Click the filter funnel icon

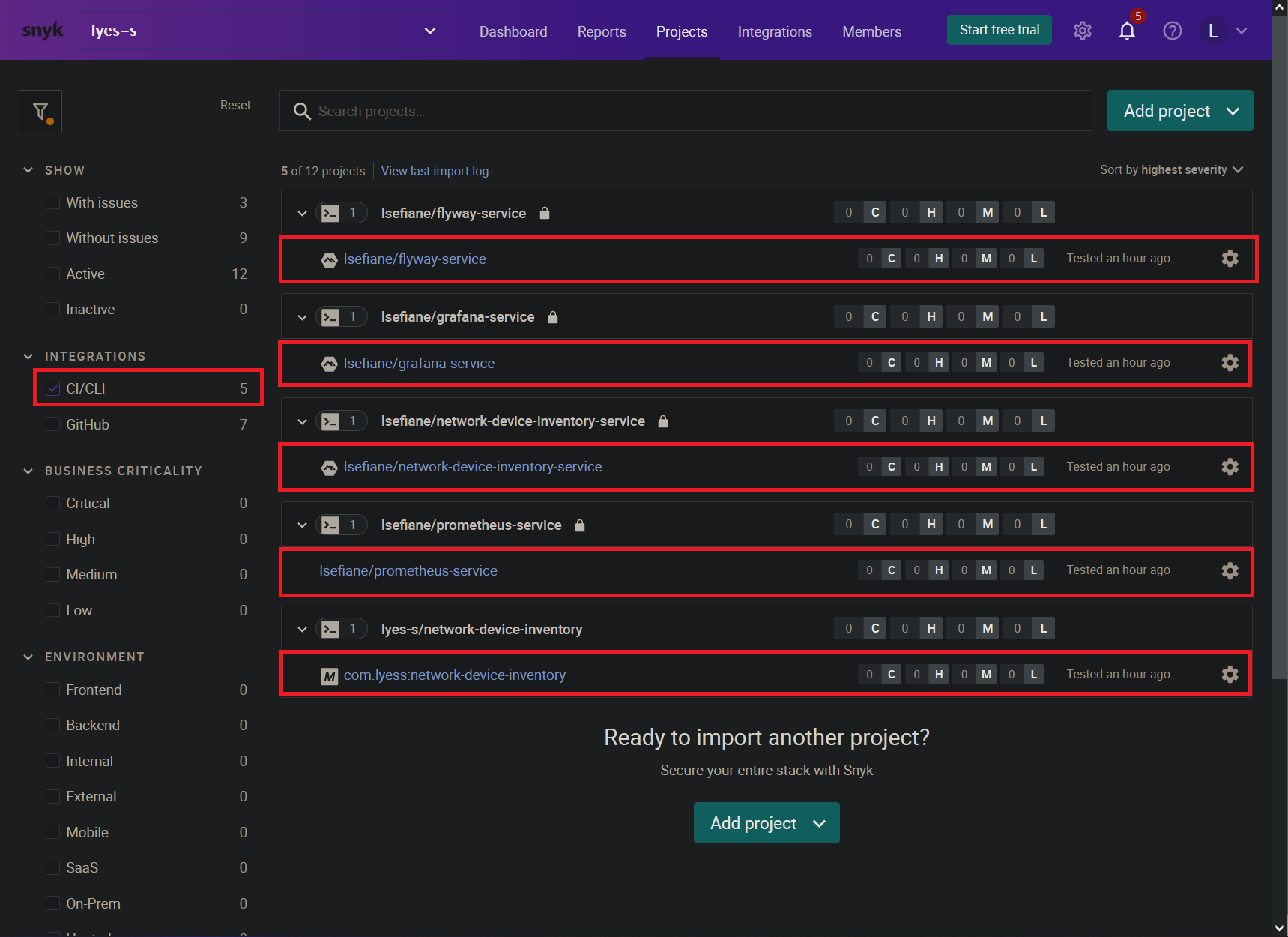[x=40, y=112]
